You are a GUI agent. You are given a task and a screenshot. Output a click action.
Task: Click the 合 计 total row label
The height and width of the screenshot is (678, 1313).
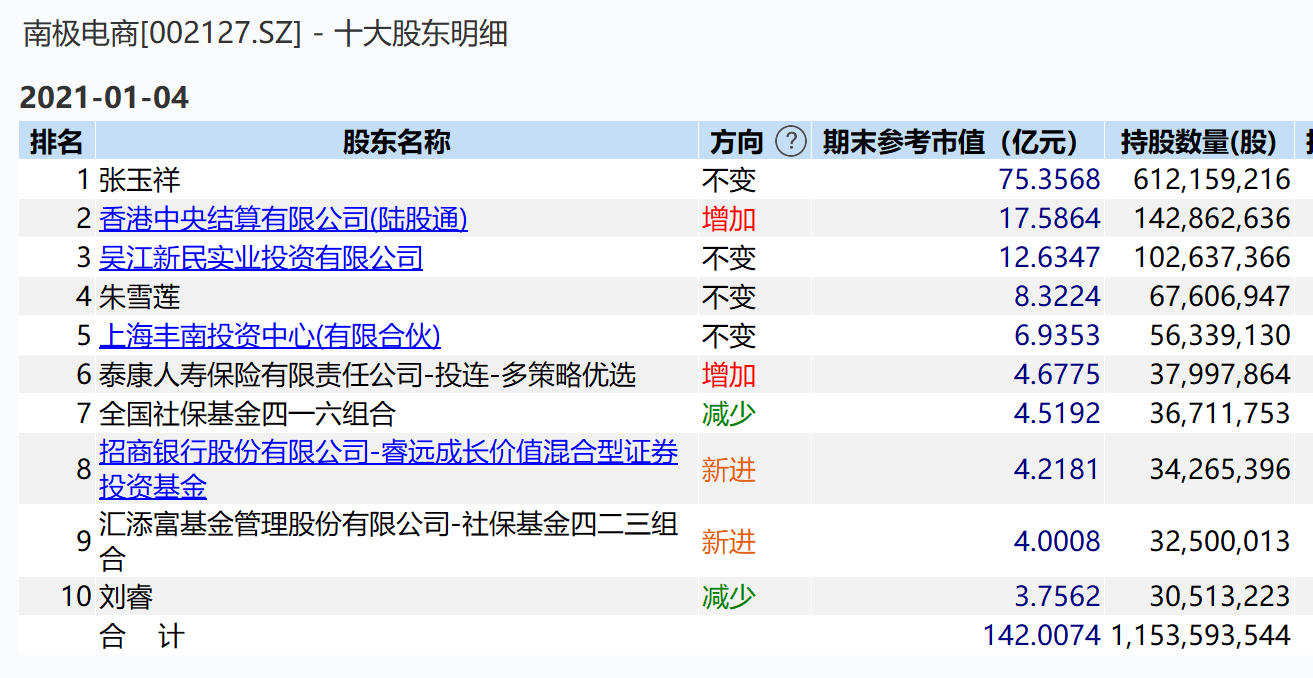click(x=142, y=636)
